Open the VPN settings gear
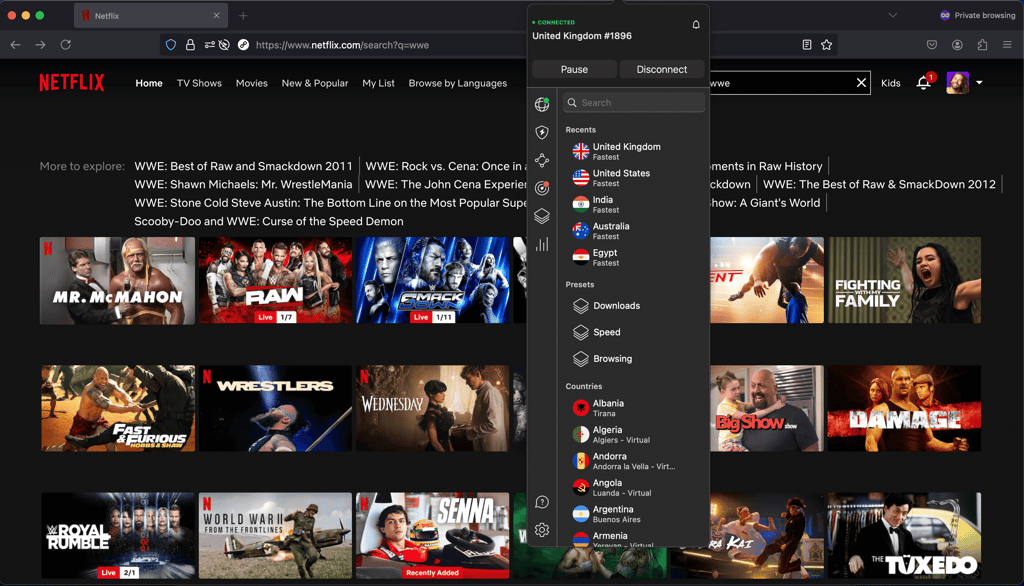 pos(542,530)
